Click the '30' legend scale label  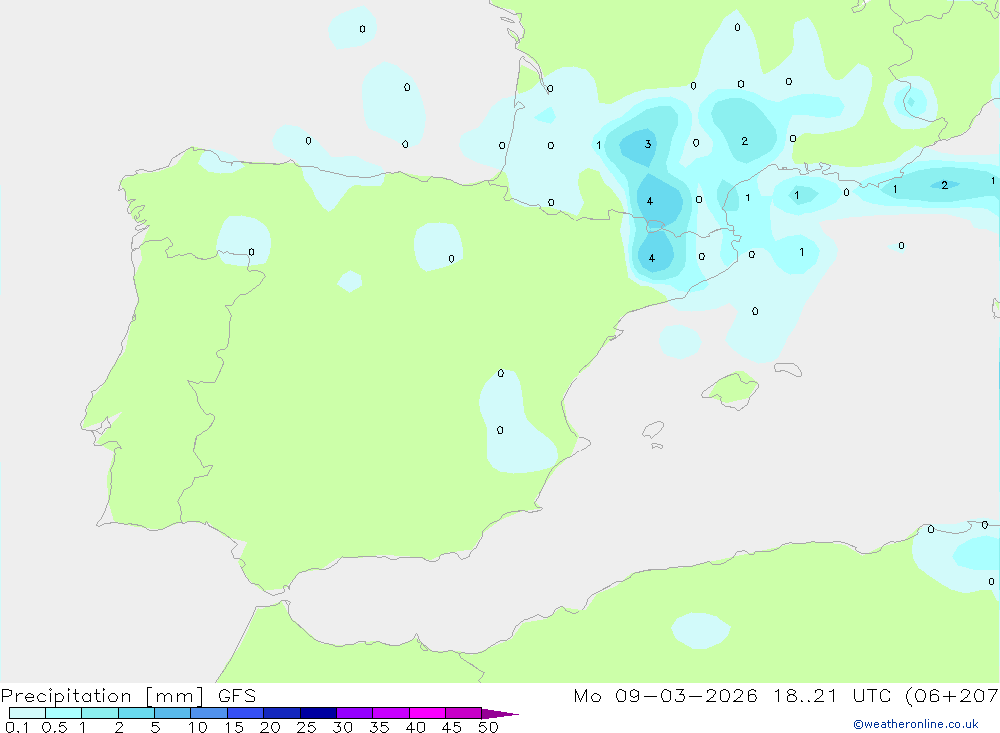coord(342,727)
